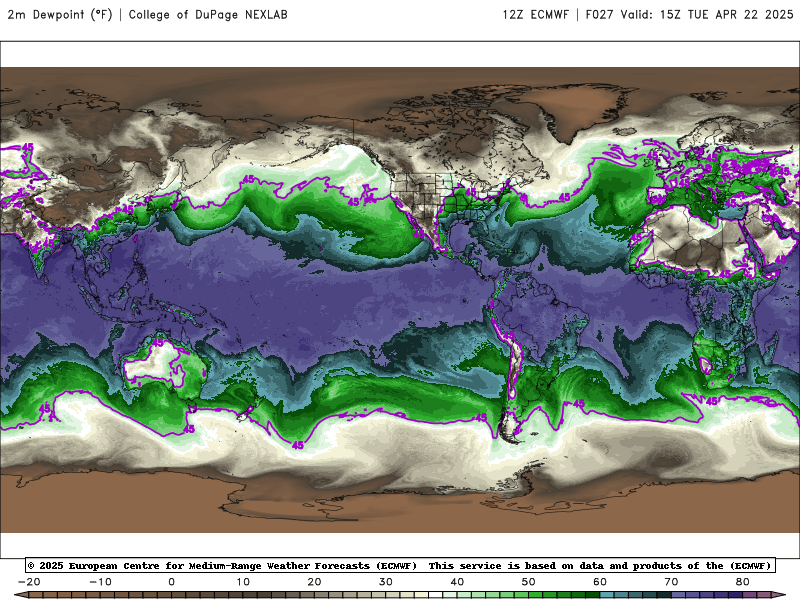Click the 'F027' forecast hour label
Image resolution: width=800 pixels, height=600 pixels.
[x=599, y=15]
